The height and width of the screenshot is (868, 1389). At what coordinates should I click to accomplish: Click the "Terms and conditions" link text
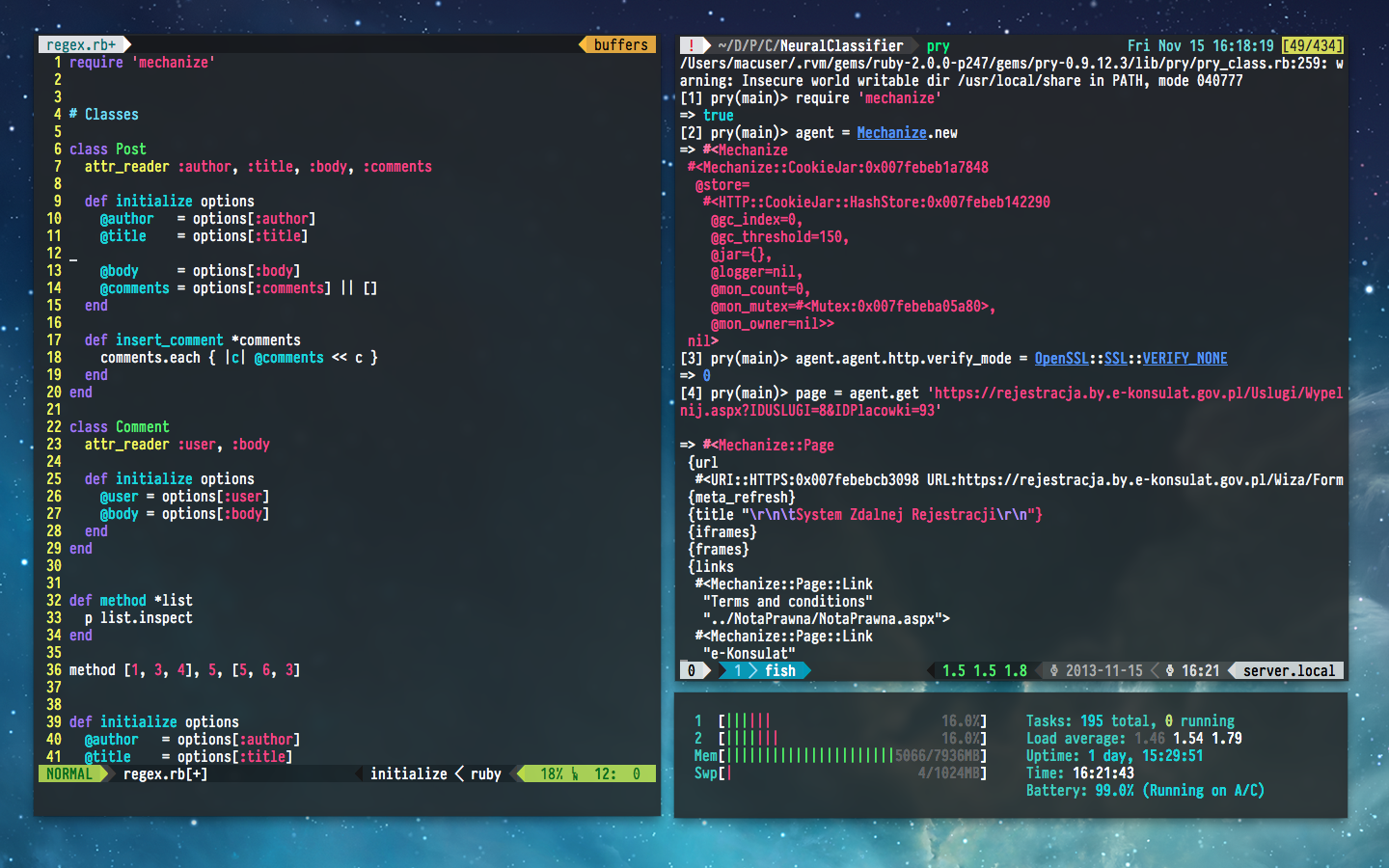pos(787,601)
